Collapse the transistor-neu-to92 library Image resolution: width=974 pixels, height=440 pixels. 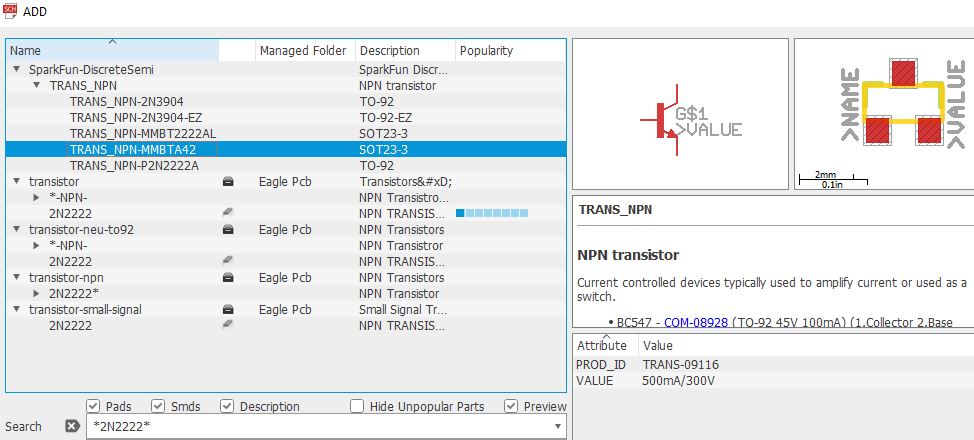pyautogui.click(x=17, y=229)
